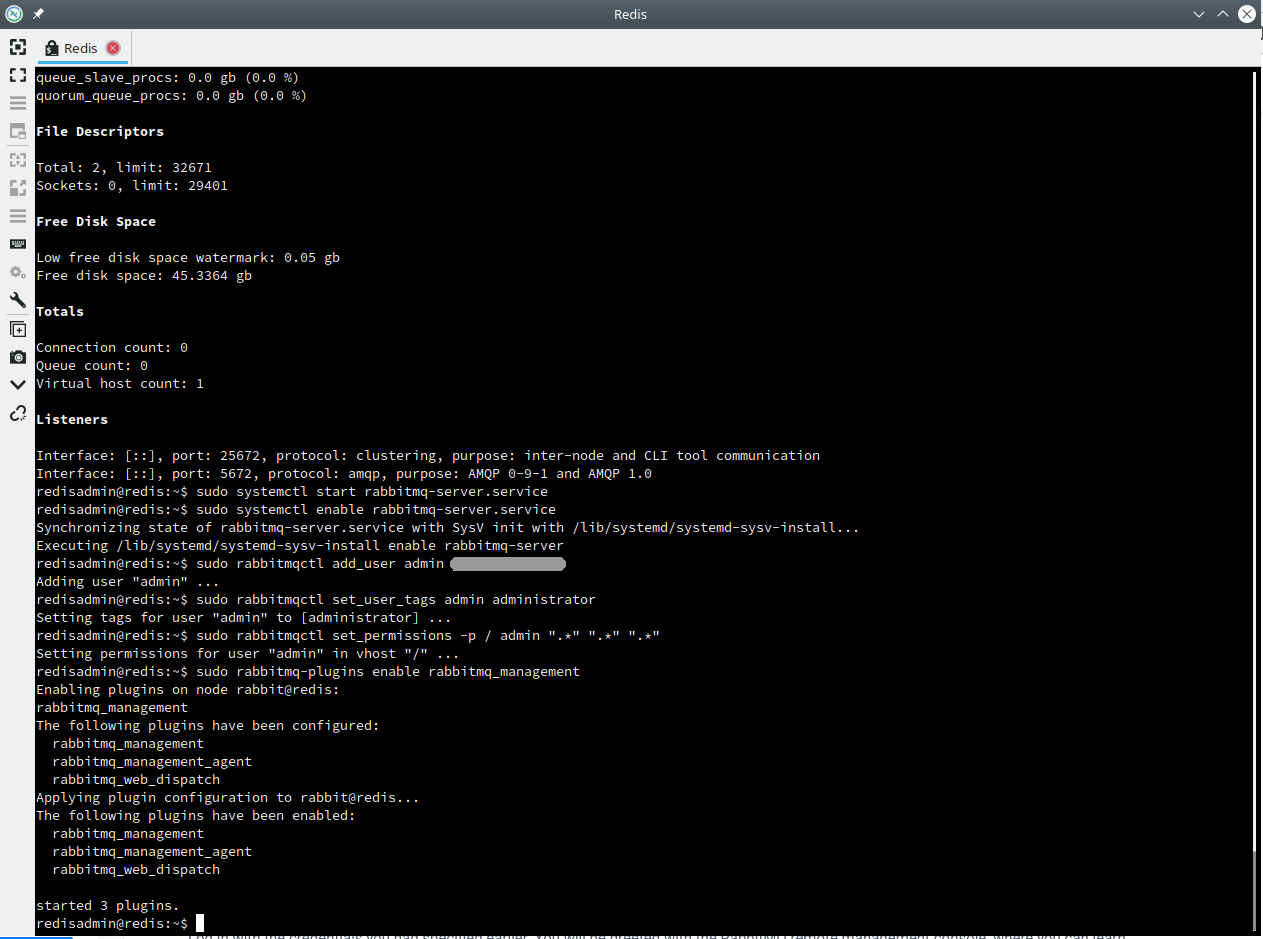Click "The following plugins have been enabled:" line
This screenshot has width=1263, height=939.
pyautogui.click(x=196, y=816)
